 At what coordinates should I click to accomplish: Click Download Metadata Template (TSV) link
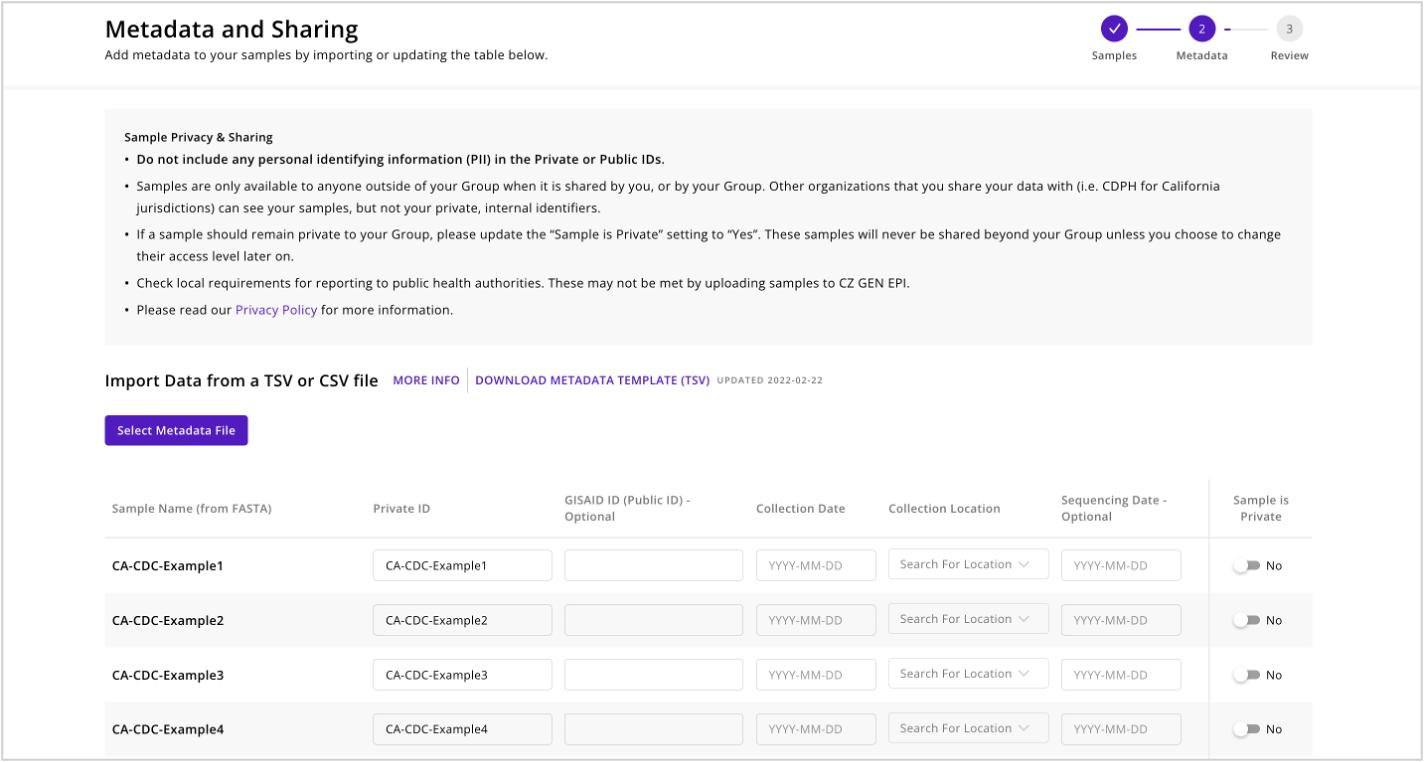(x=592, y=380)
